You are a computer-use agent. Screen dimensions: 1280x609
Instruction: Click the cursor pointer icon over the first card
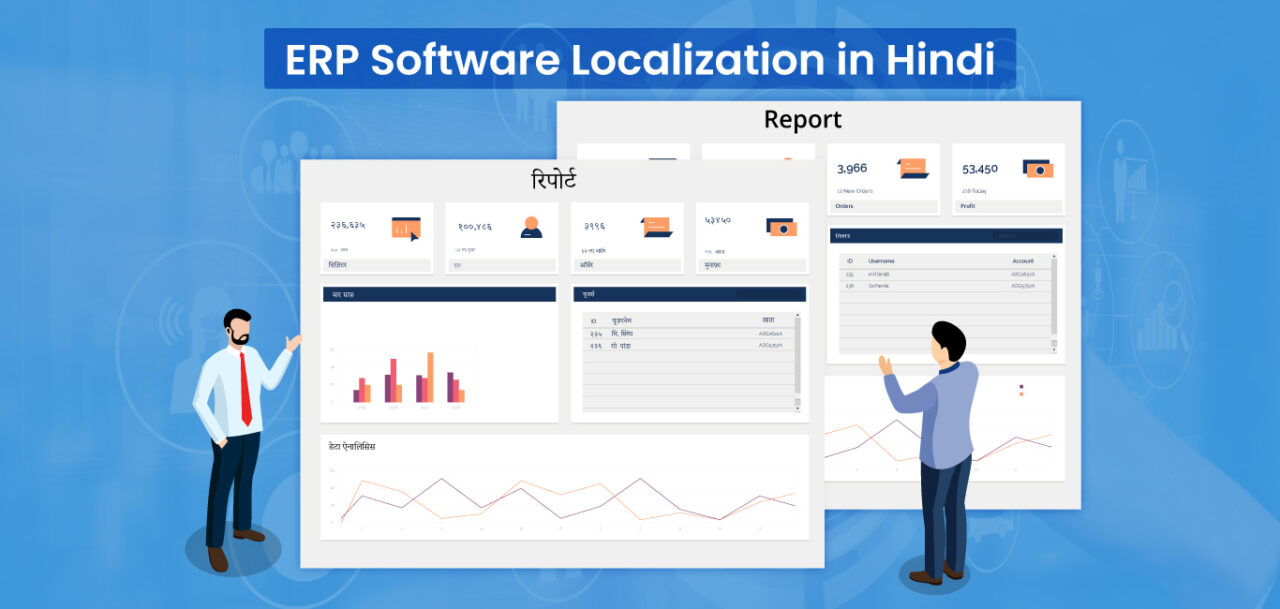click(x=415, y=236)
